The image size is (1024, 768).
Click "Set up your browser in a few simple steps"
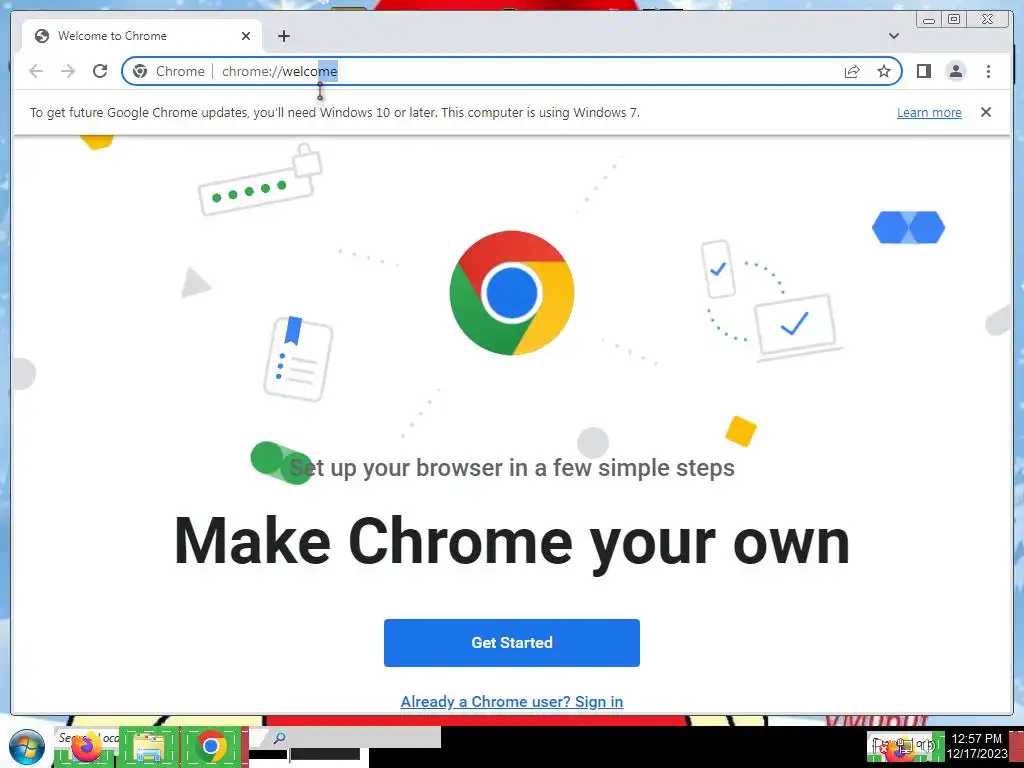coord(511,468)
